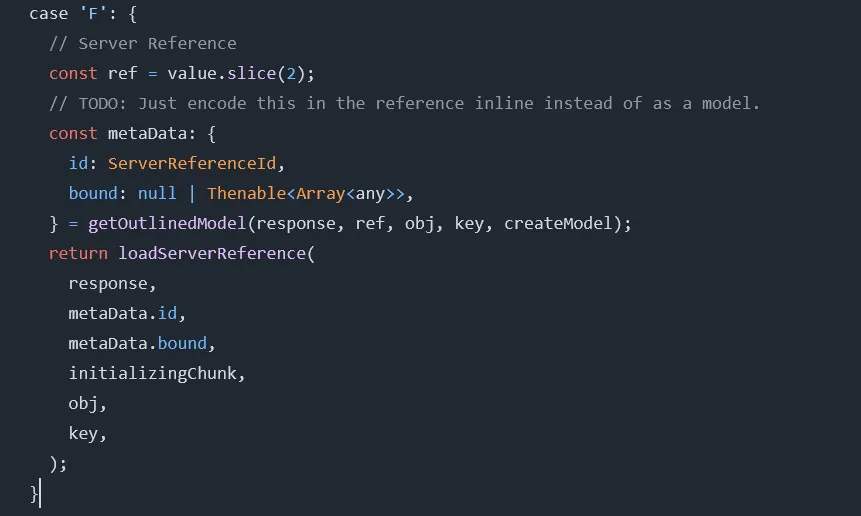Click the null keyword in bound type
The image size is (861, 516).
point(157,194)
